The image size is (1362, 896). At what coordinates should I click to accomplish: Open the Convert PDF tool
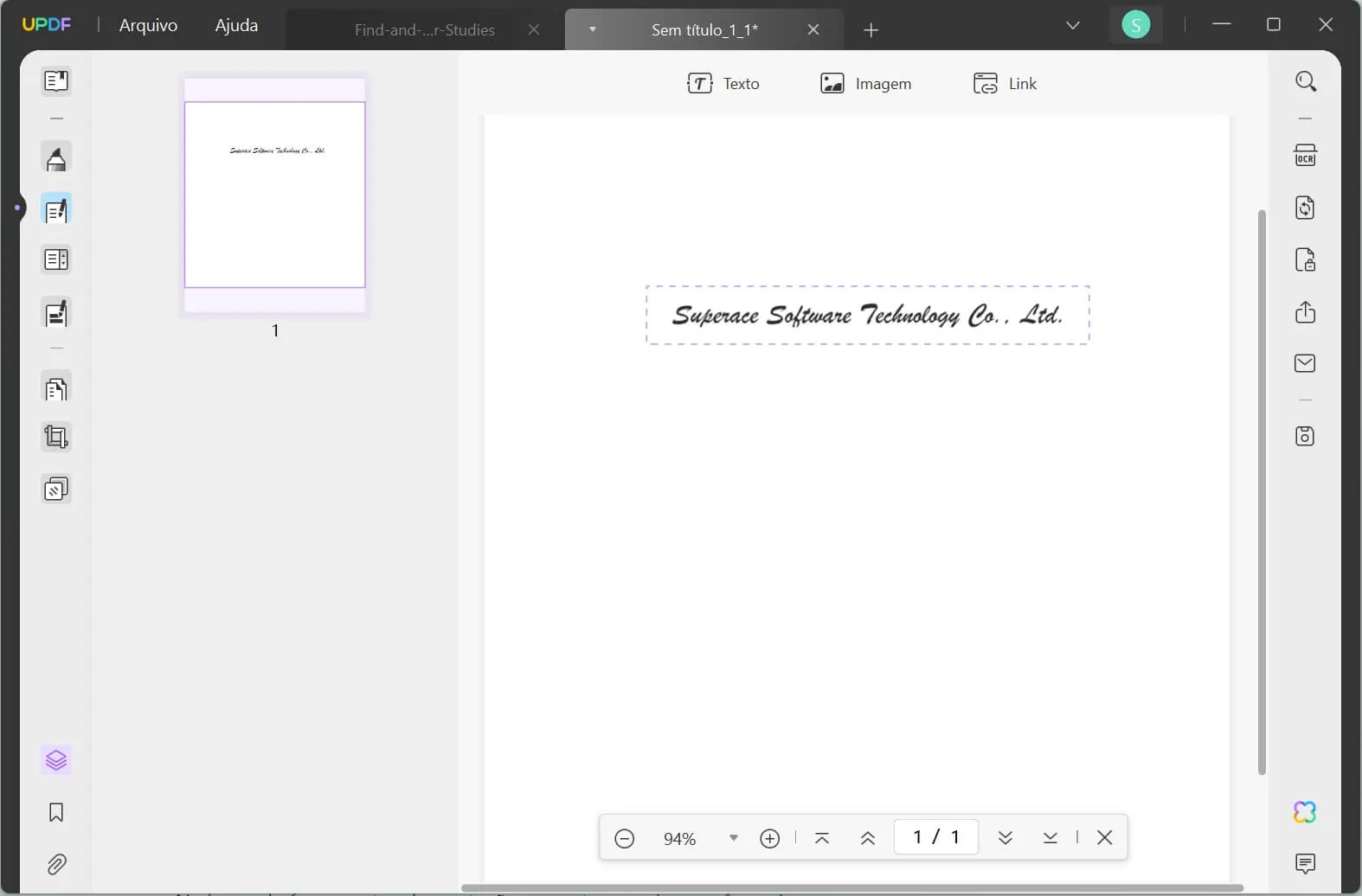coord(1305,208)
